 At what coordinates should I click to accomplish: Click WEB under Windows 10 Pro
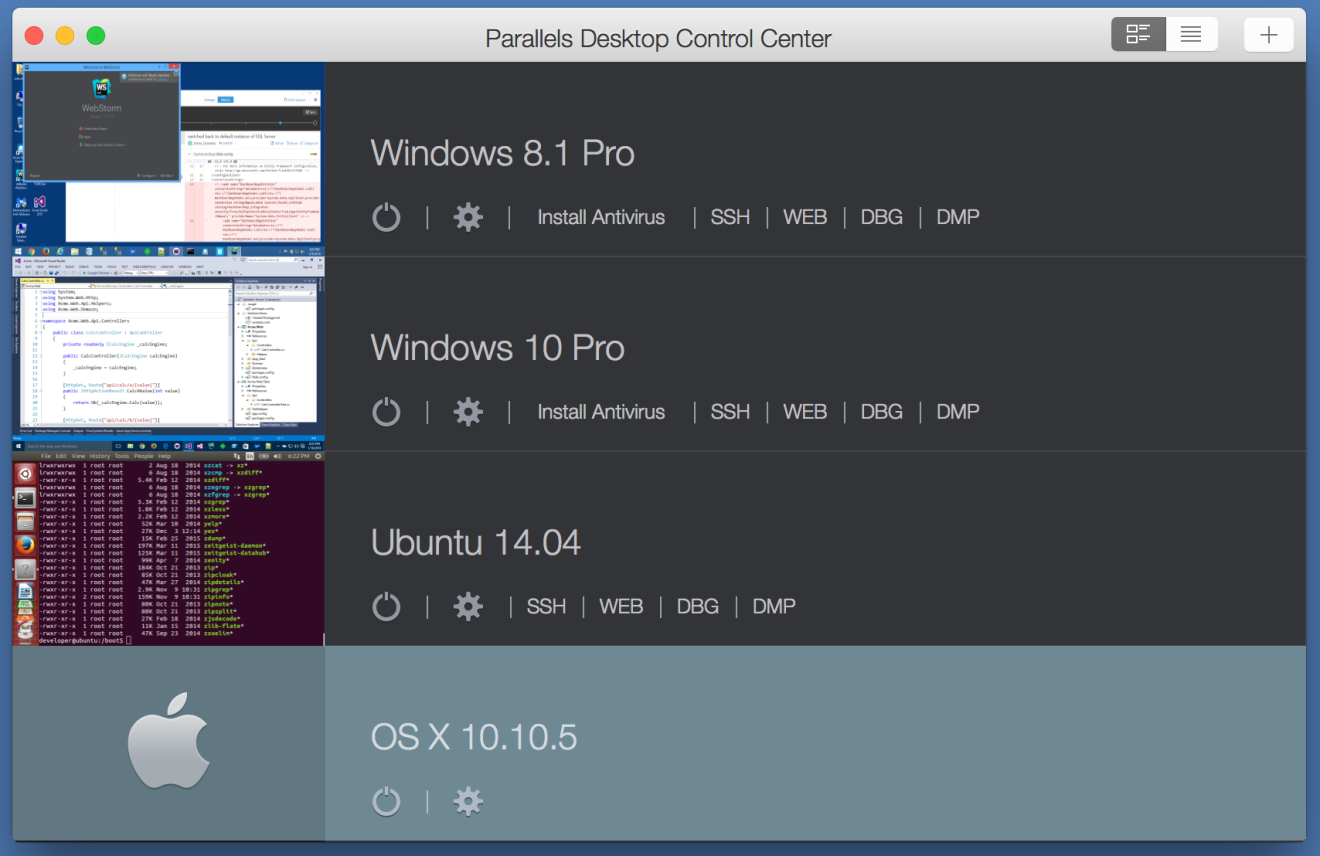(x=805, y=412)
